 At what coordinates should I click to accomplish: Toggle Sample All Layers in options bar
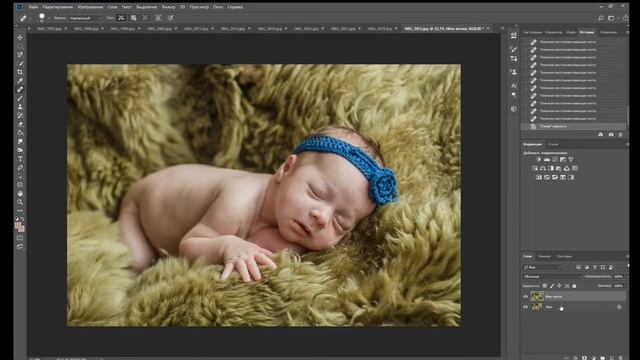(x=158, y=18)
